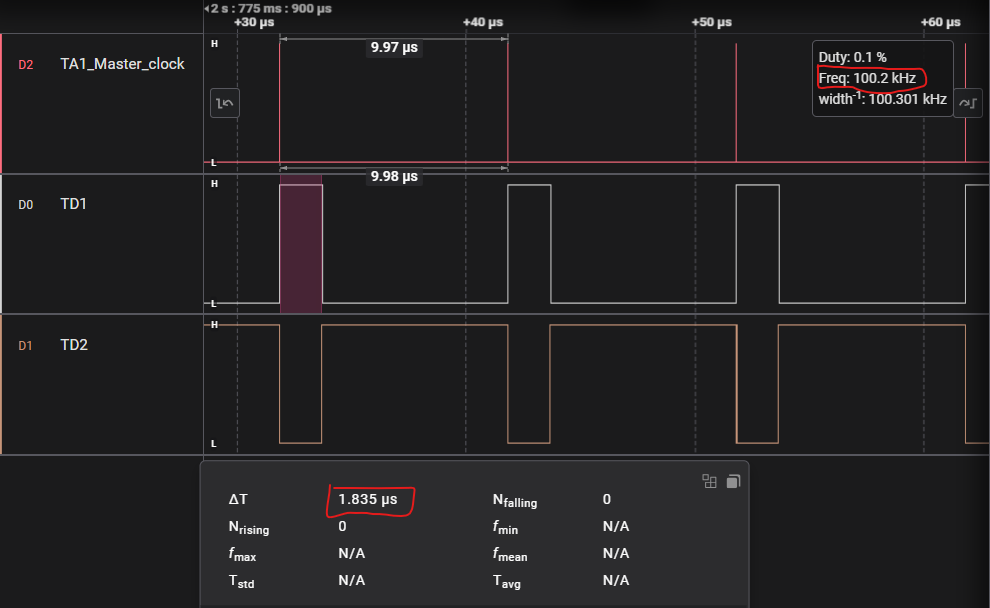Click the f max label
Viewport: 990px width, 608px height.
coord(242,554)
